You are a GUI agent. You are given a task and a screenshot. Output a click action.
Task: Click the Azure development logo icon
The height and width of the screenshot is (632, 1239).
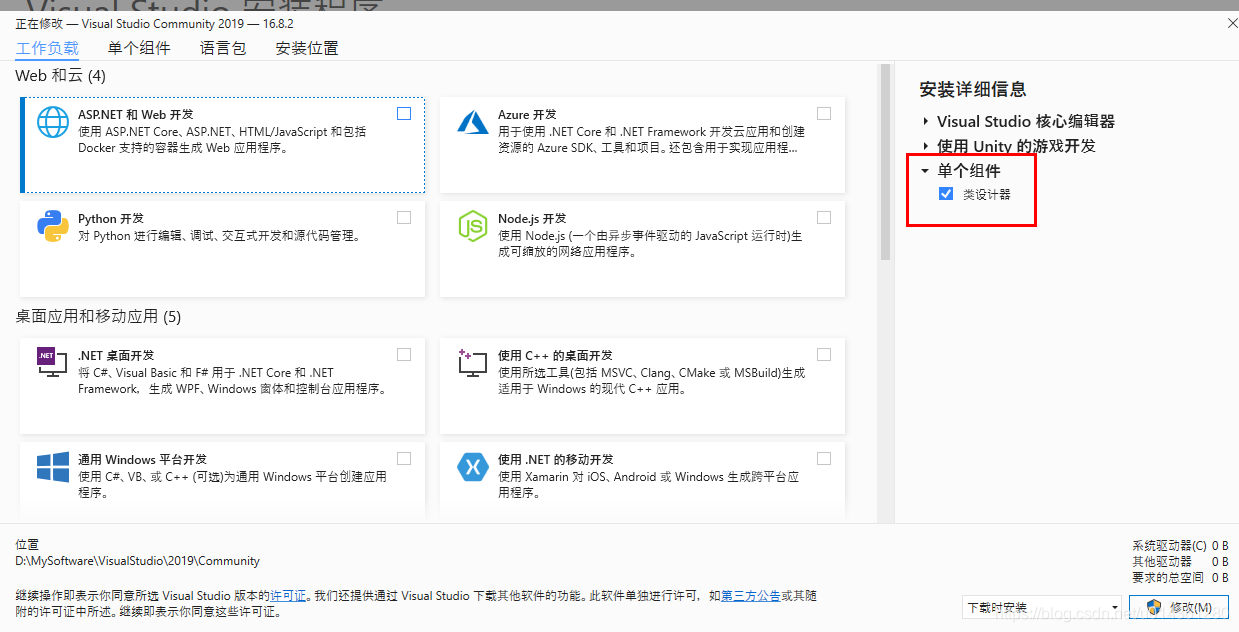click(x=472, y=121)
